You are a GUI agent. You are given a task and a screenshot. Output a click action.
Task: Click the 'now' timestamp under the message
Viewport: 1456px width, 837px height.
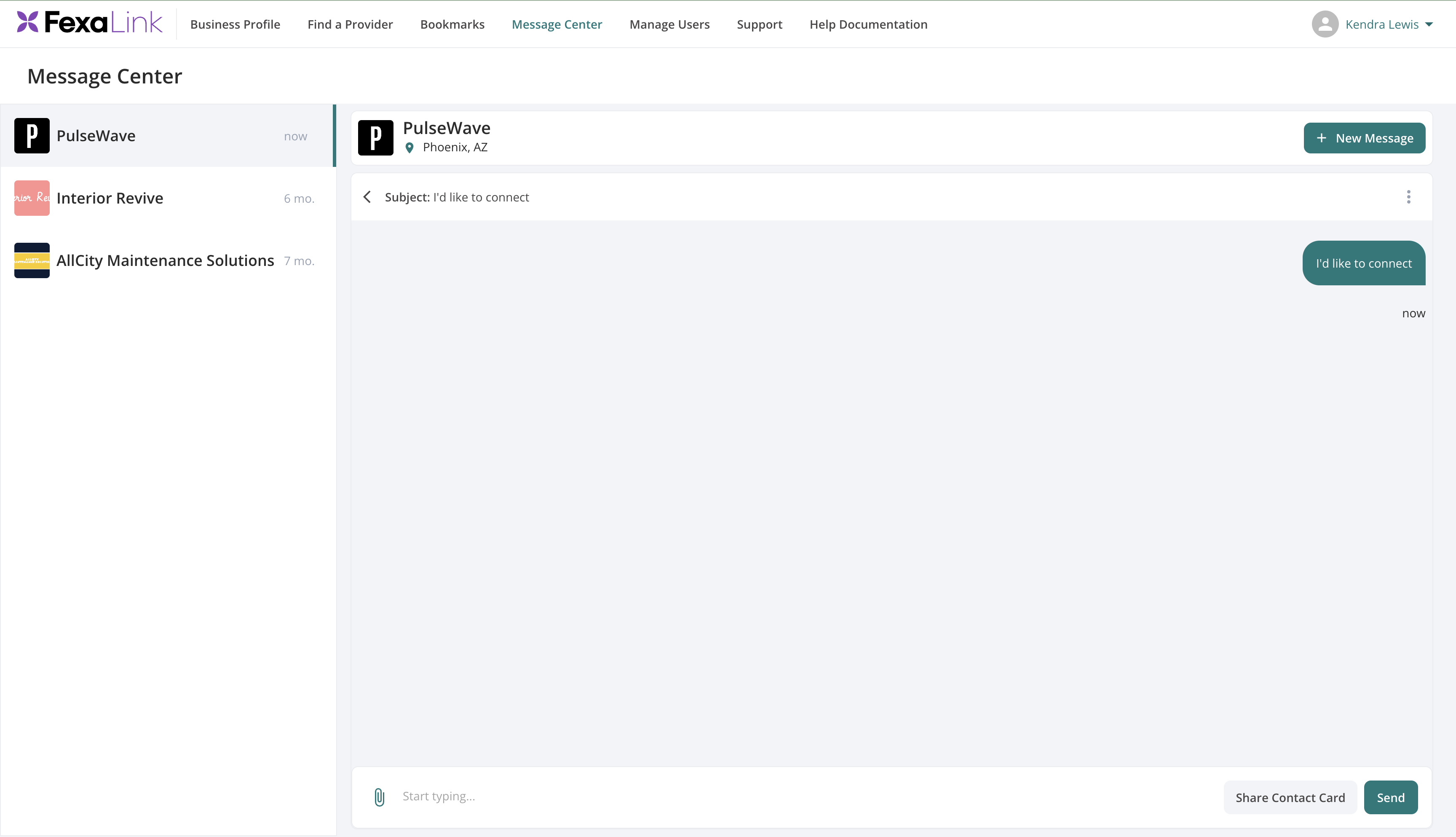click(x=1413, y=313)
